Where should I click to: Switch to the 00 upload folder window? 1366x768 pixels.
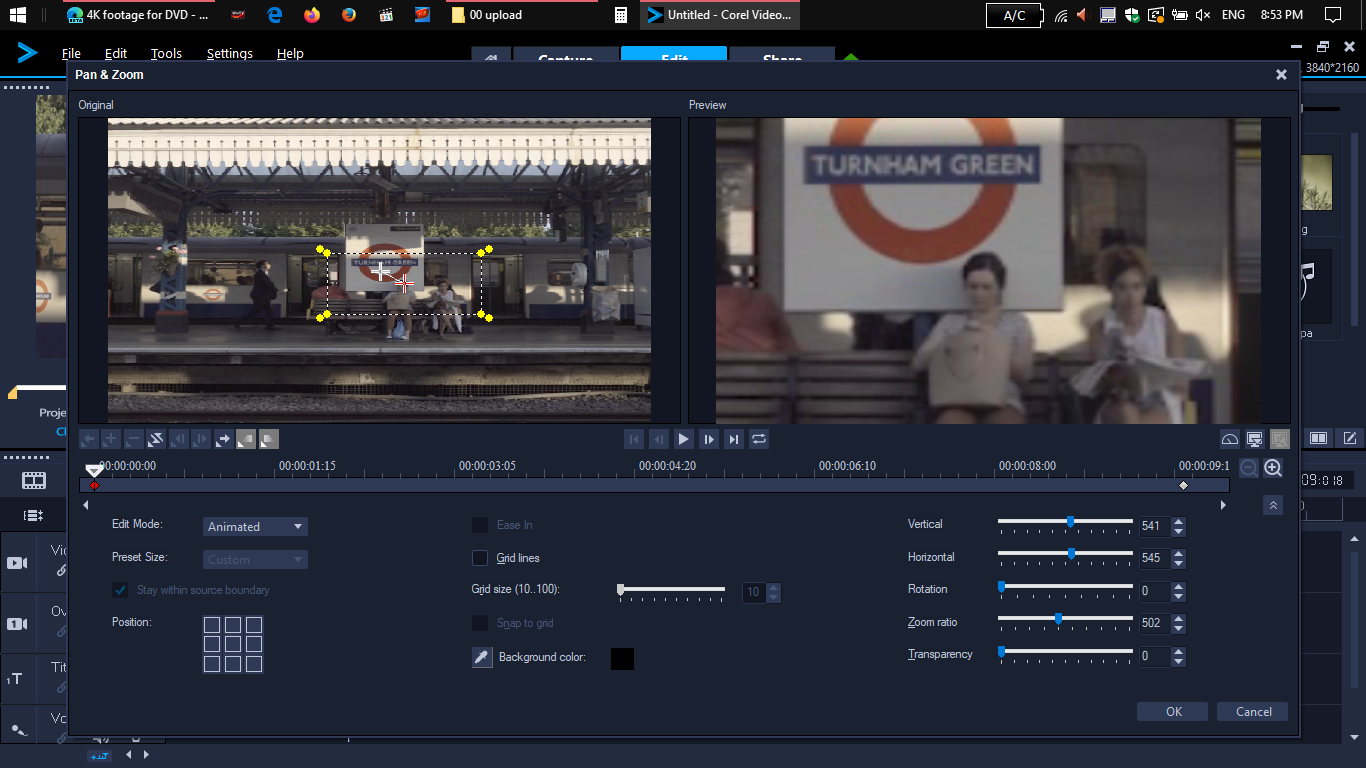click(x=522, y=15)
